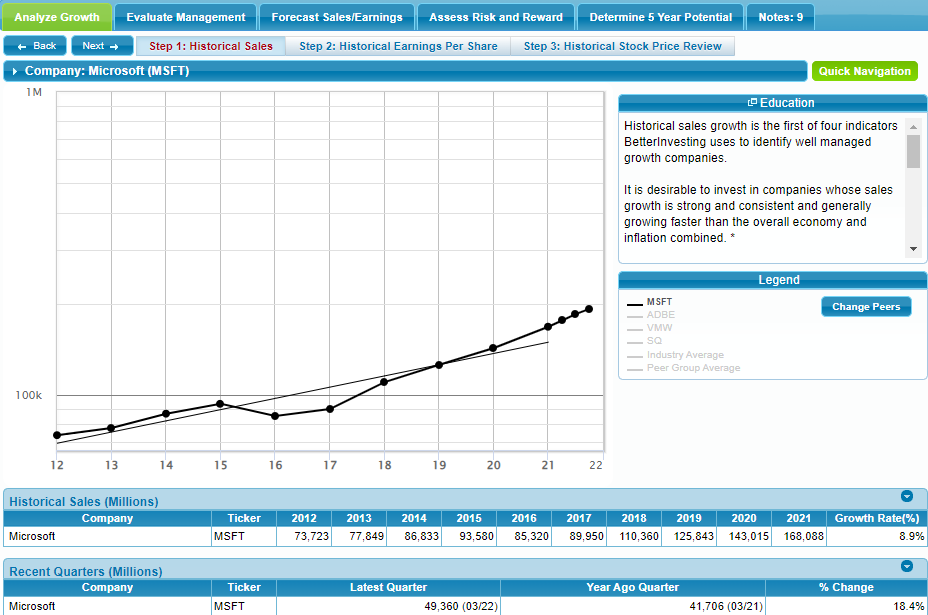Select Step 3: Historical Stock Price Review
Screen dimensions: 928x615
tap(623, 46)
